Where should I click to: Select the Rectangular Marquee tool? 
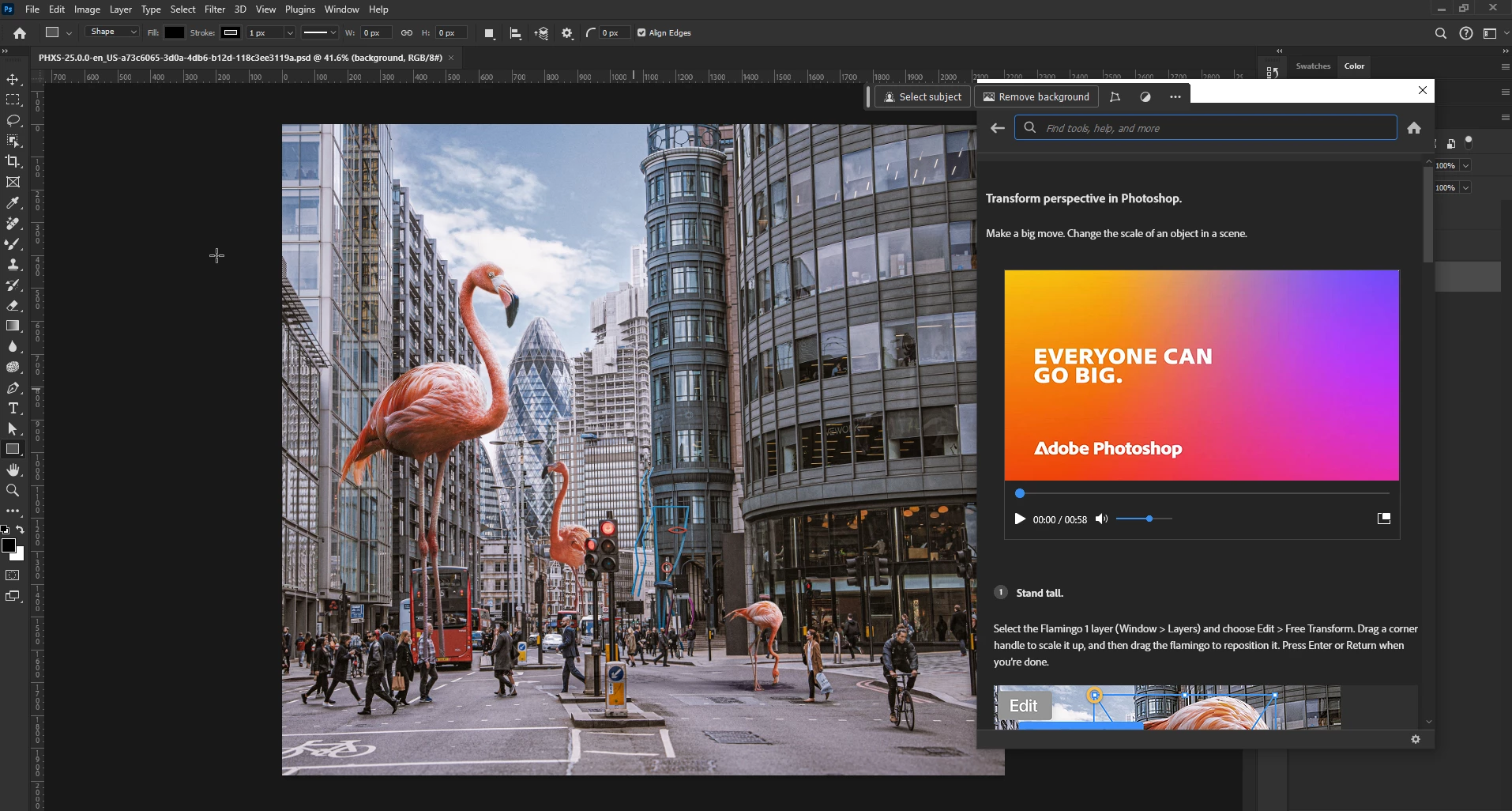[x=13, y=100]
